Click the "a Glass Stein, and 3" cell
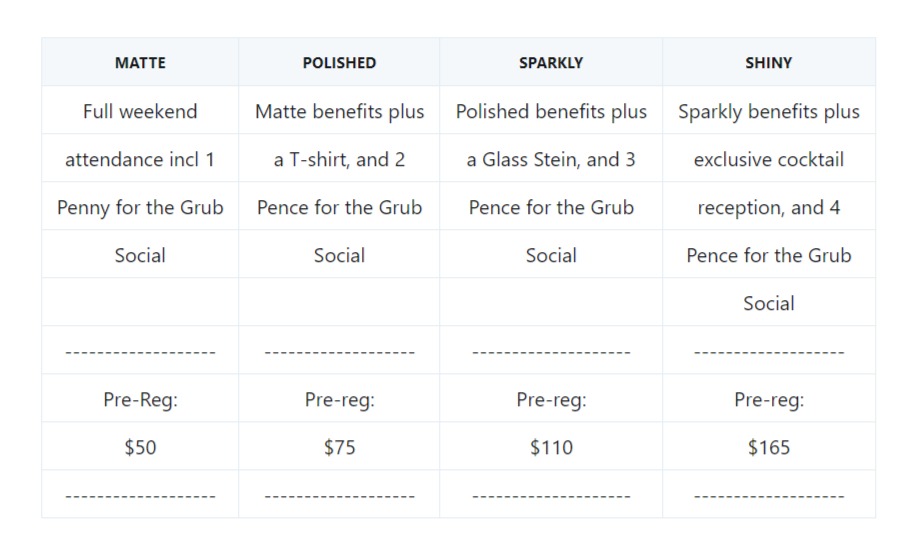The height and width of the screenshot is (546, 916). pos(551,159)
